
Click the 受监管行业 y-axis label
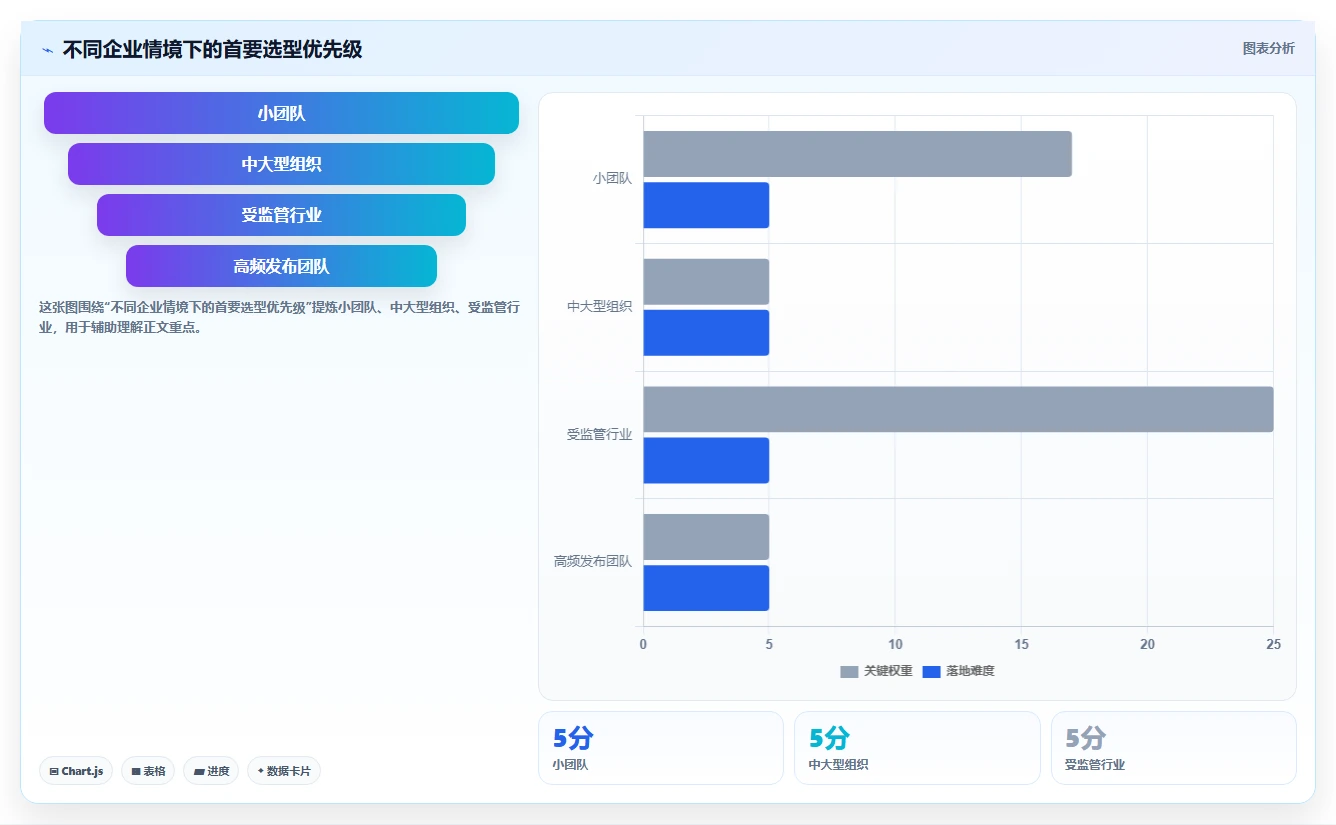pyautogui.click(x=600, y=434)
